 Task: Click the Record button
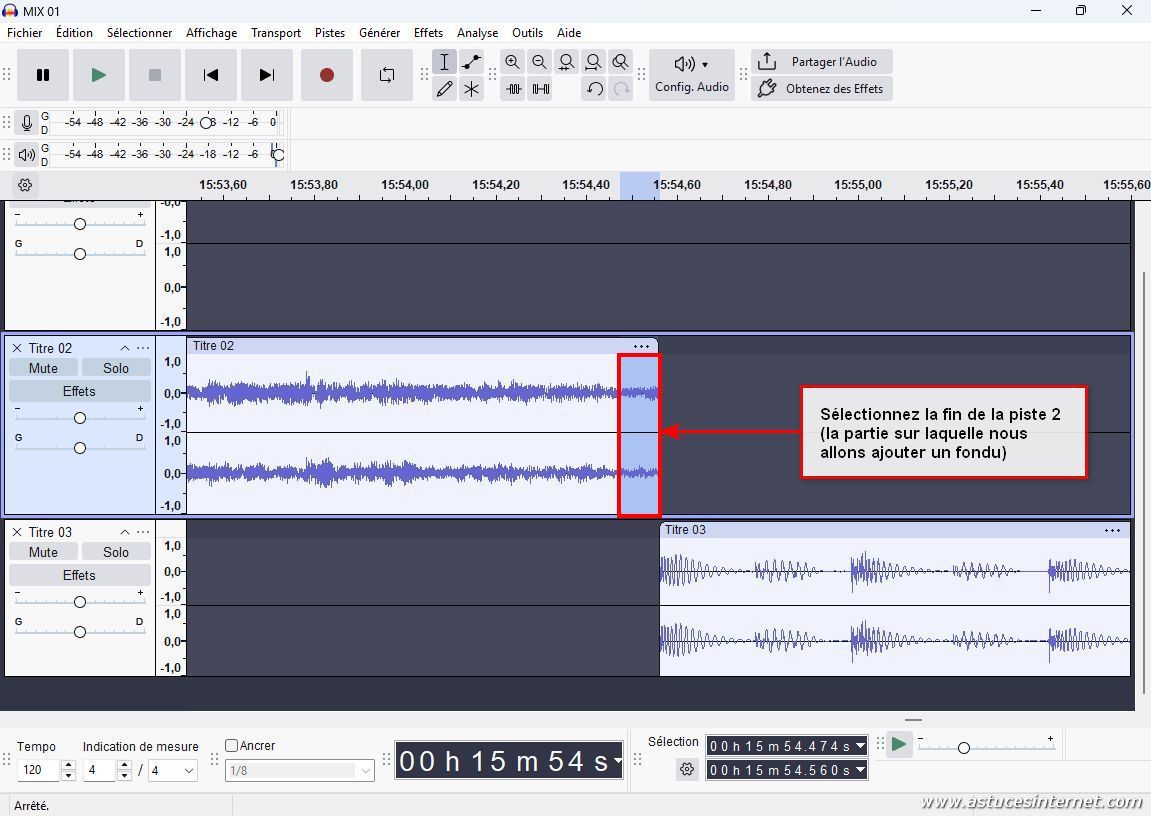click(x=326, y=75)
